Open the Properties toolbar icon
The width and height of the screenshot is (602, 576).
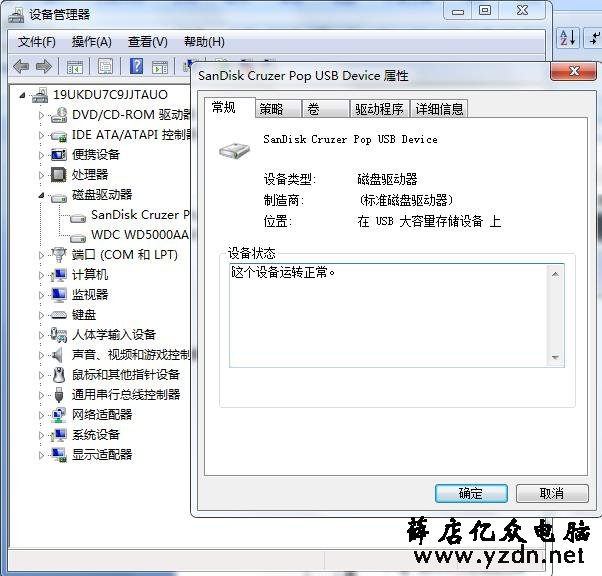click(105, 67)
